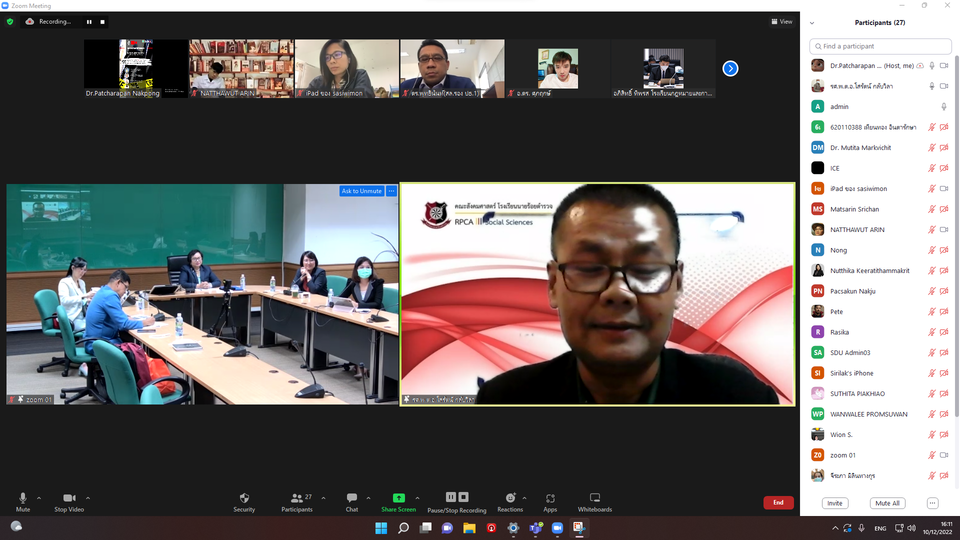This screenshot has width=960, height=540.
Task: Pause the recording from the bottom toolbar
Action: click(x=450, y=497)
